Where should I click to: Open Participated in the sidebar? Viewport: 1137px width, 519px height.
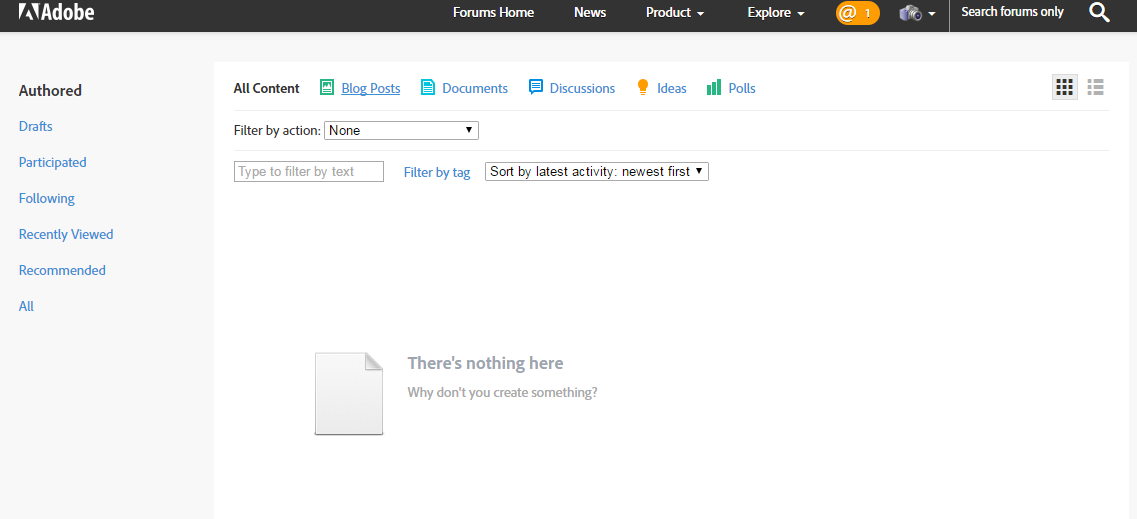52,162
